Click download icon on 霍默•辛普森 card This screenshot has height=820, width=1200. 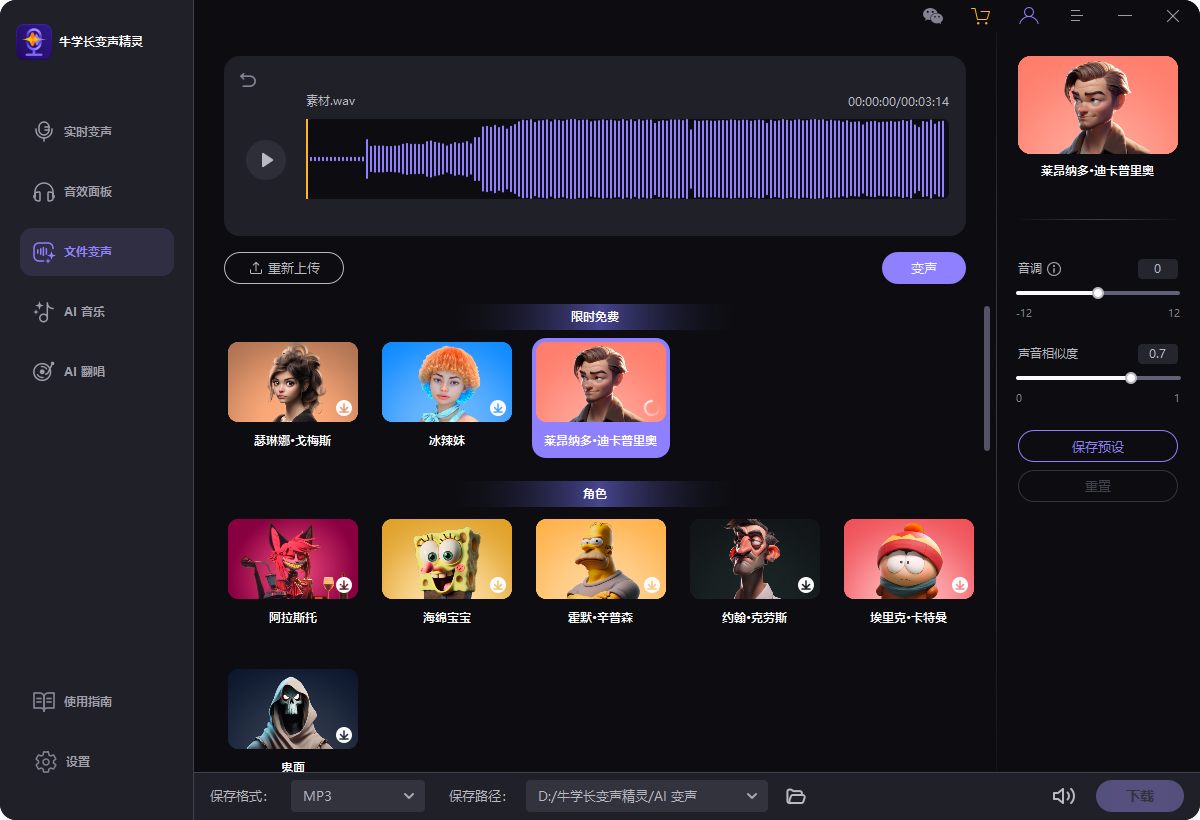pos(652,585)
